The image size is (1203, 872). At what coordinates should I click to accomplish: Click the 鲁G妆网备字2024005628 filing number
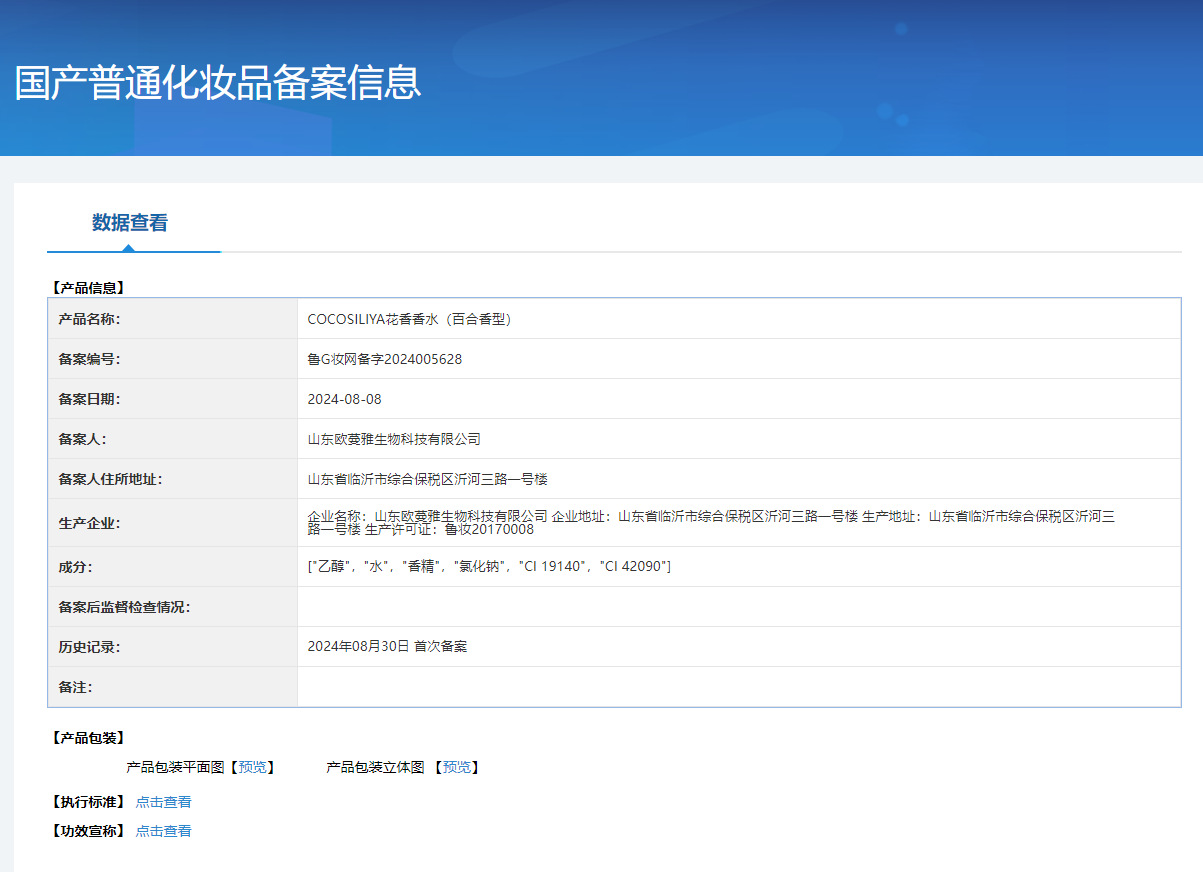384,359
